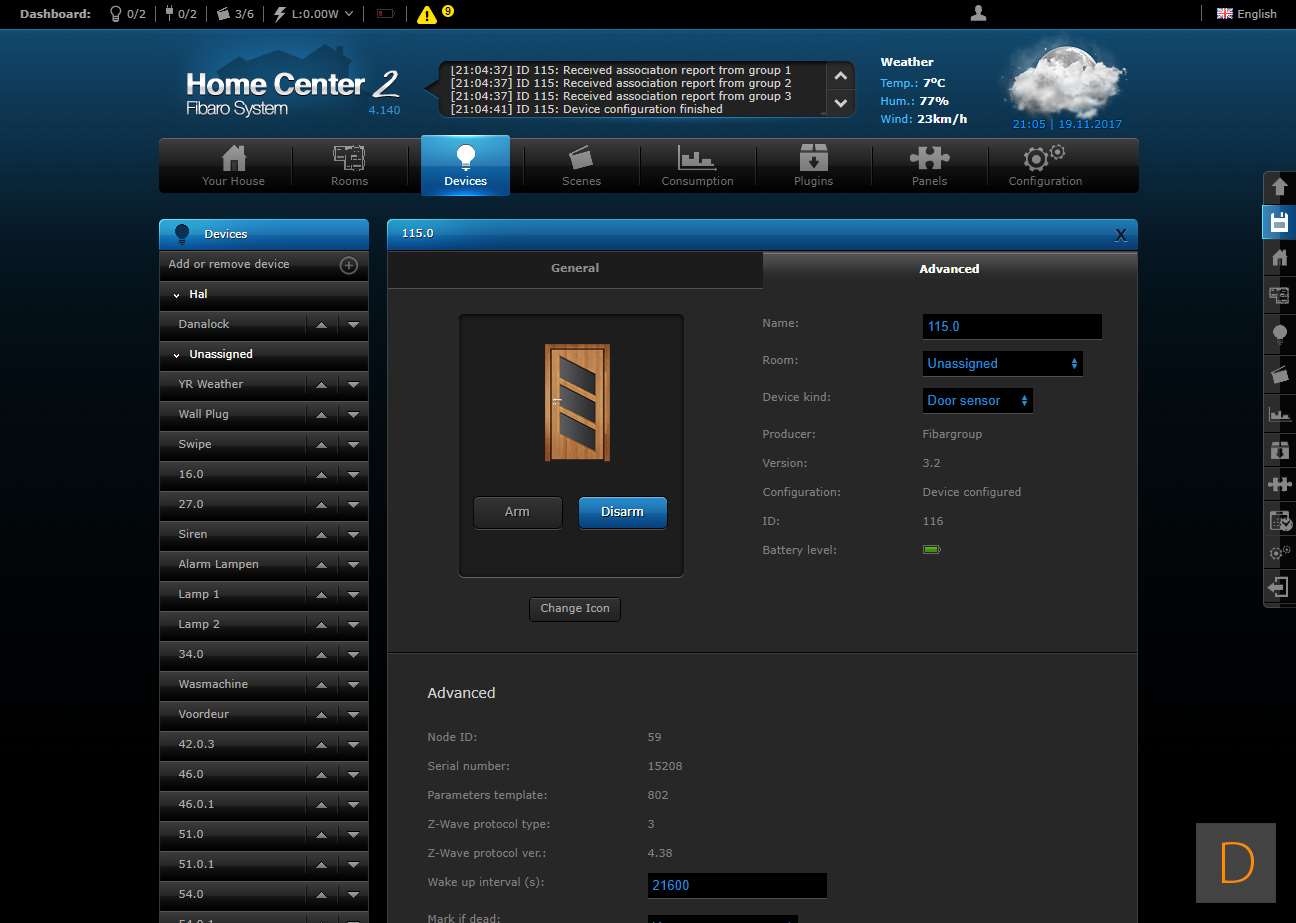Click the yellow warning notifications icon
1296x923 pixels.
click(x=427, y=15)
